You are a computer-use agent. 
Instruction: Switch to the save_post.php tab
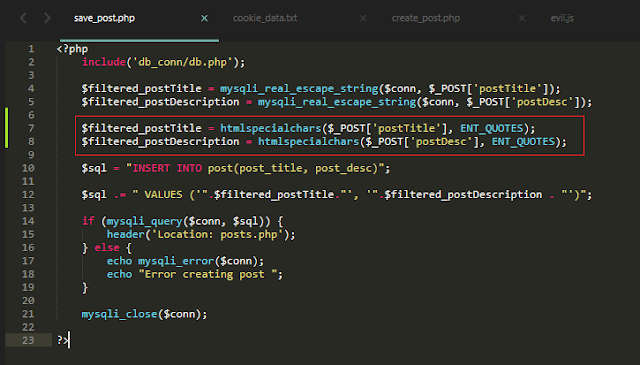click(104, 18)
